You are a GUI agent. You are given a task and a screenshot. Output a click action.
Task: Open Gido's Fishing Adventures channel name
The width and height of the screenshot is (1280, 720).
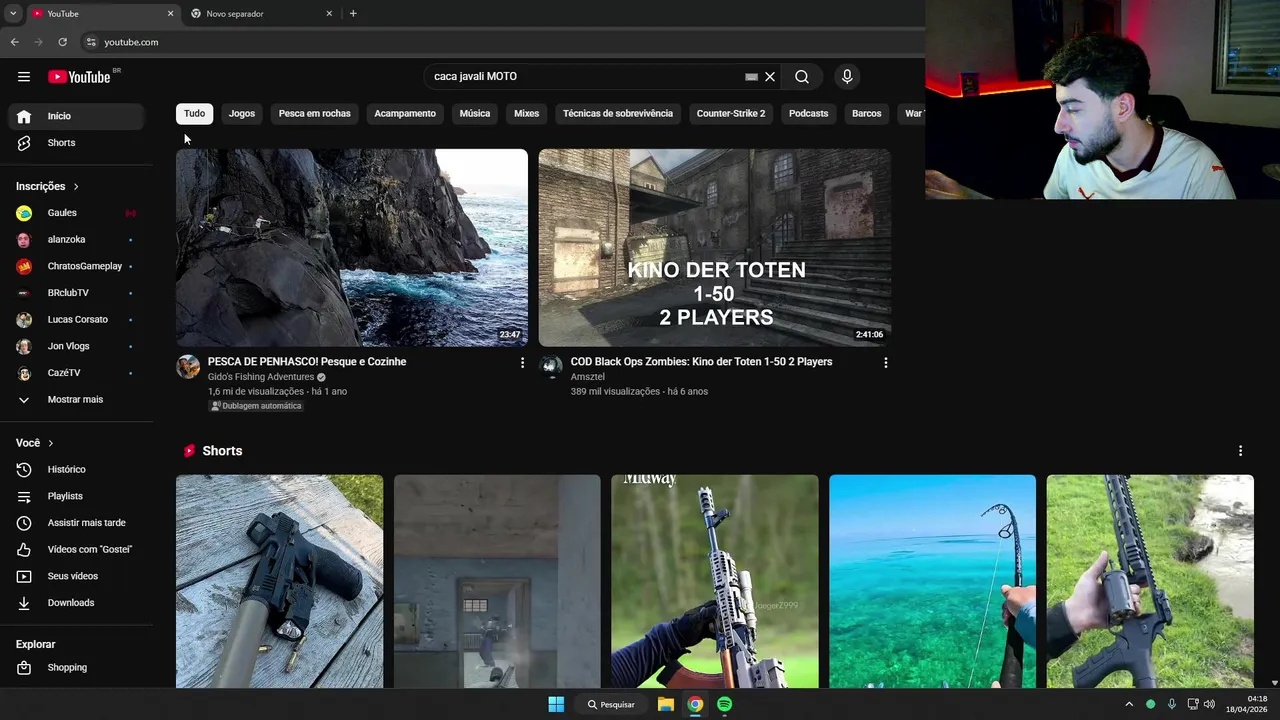tap(261, 377)
